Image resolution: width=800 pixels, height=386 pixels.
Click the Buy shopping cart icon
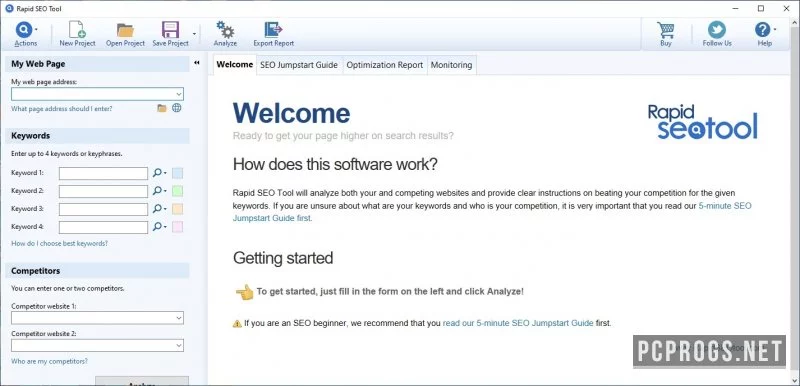pos(666,30)
